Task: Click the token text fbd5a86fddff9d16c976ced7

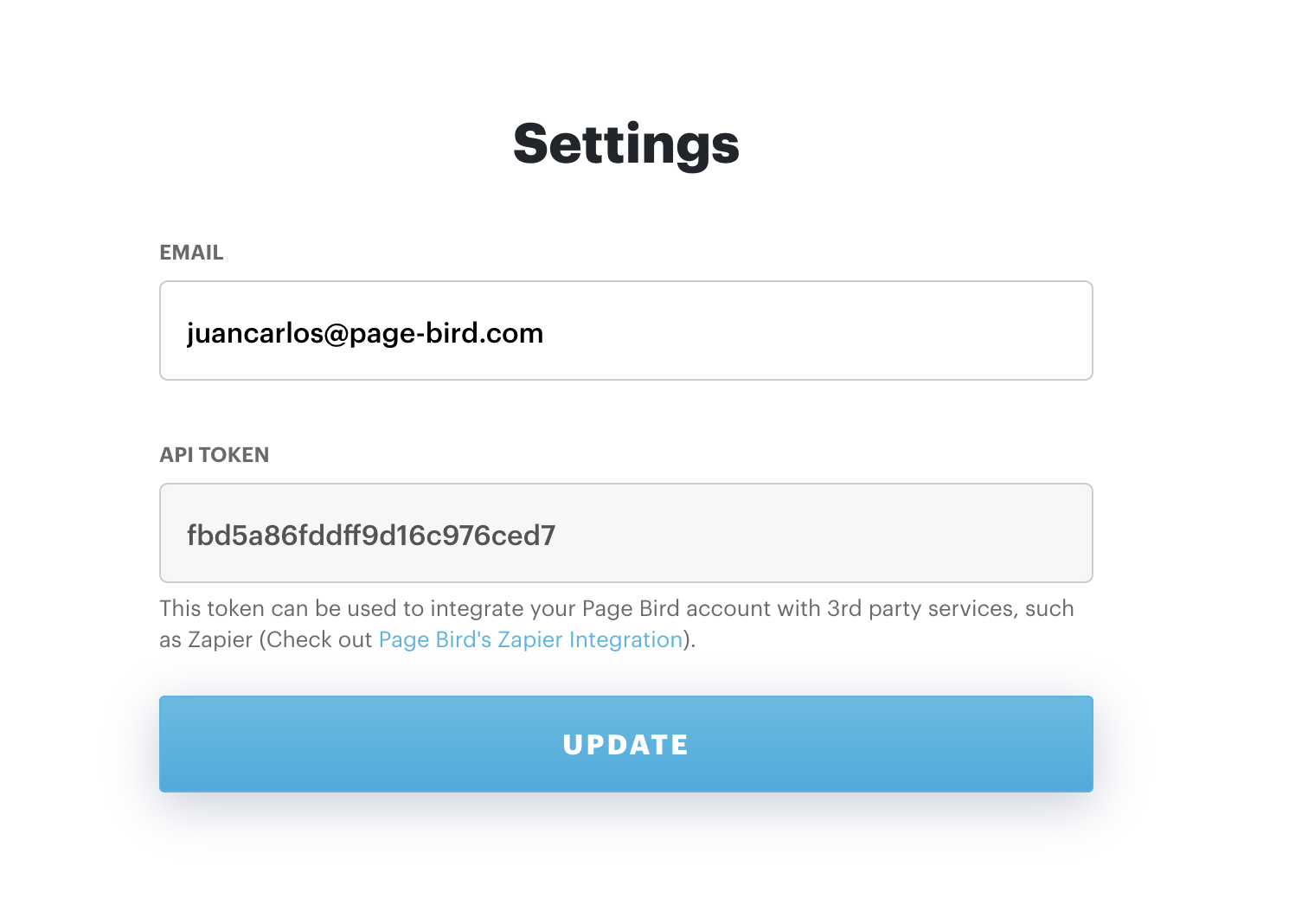Action: click(x=371, y=536)
